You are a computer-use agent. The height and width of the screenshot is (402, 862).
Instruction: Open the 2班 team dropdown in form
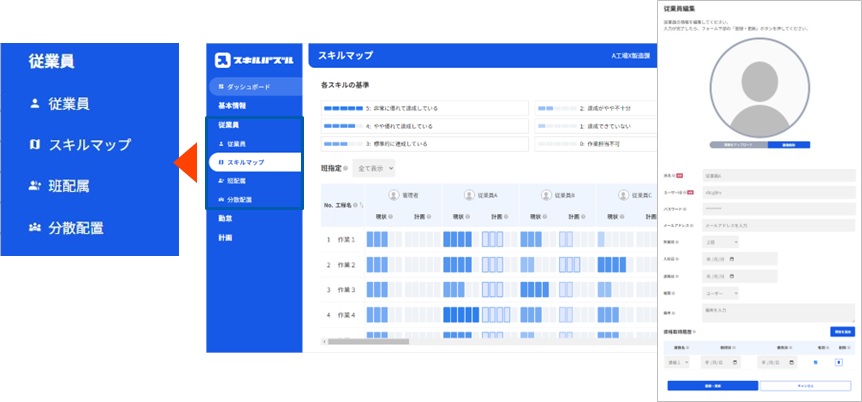pos(720,242)
